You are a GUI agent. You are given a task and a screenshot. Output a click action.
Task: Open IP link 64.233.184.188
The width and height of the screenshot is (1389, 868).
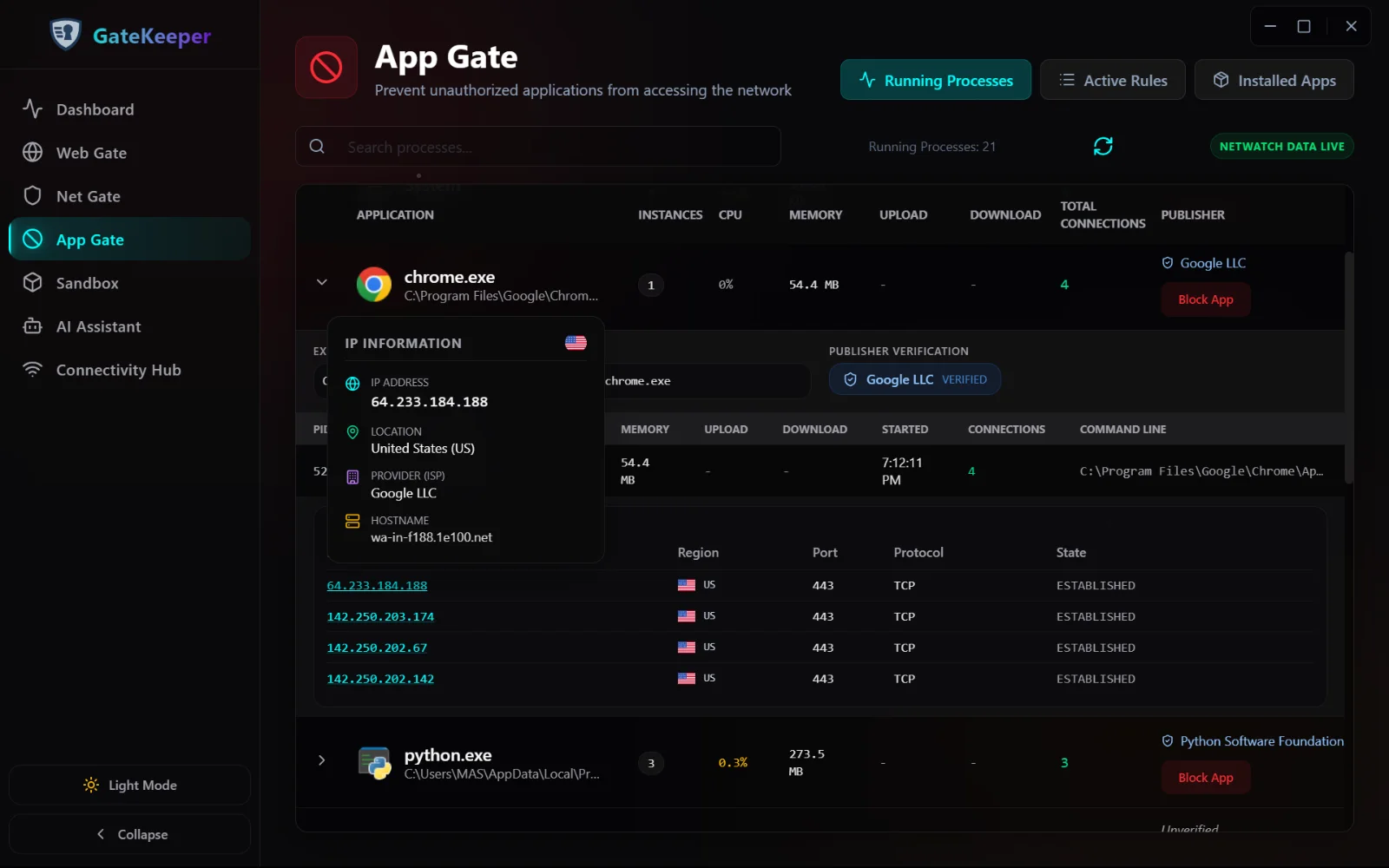pyautogui.click(x=377, y=585)
